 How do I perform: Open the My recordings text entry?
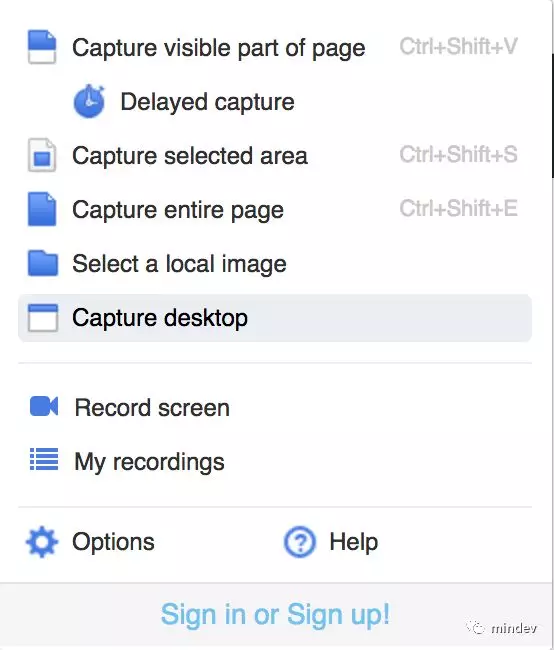149,462
